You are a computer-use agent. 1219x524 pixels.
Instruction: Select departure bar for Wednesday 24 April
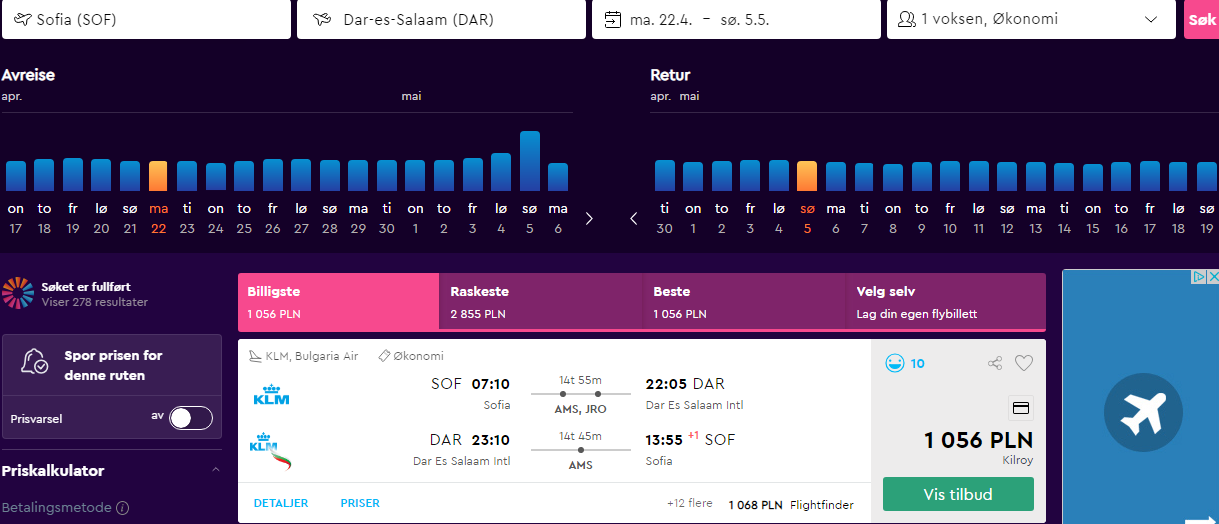pyautogui.click(x=215, y=177)
